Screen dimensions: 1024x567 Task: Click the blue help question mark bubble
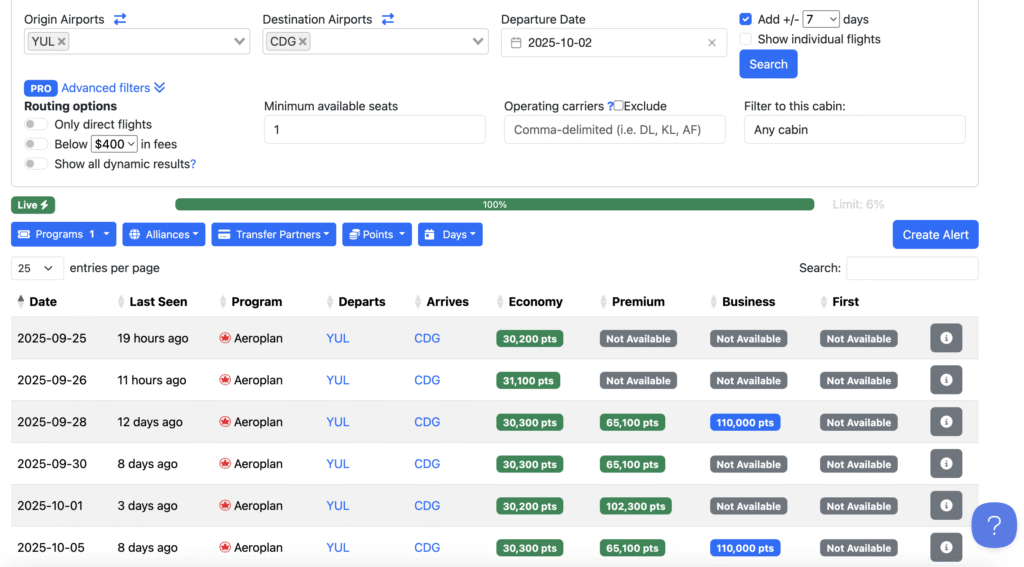[994, 526]
